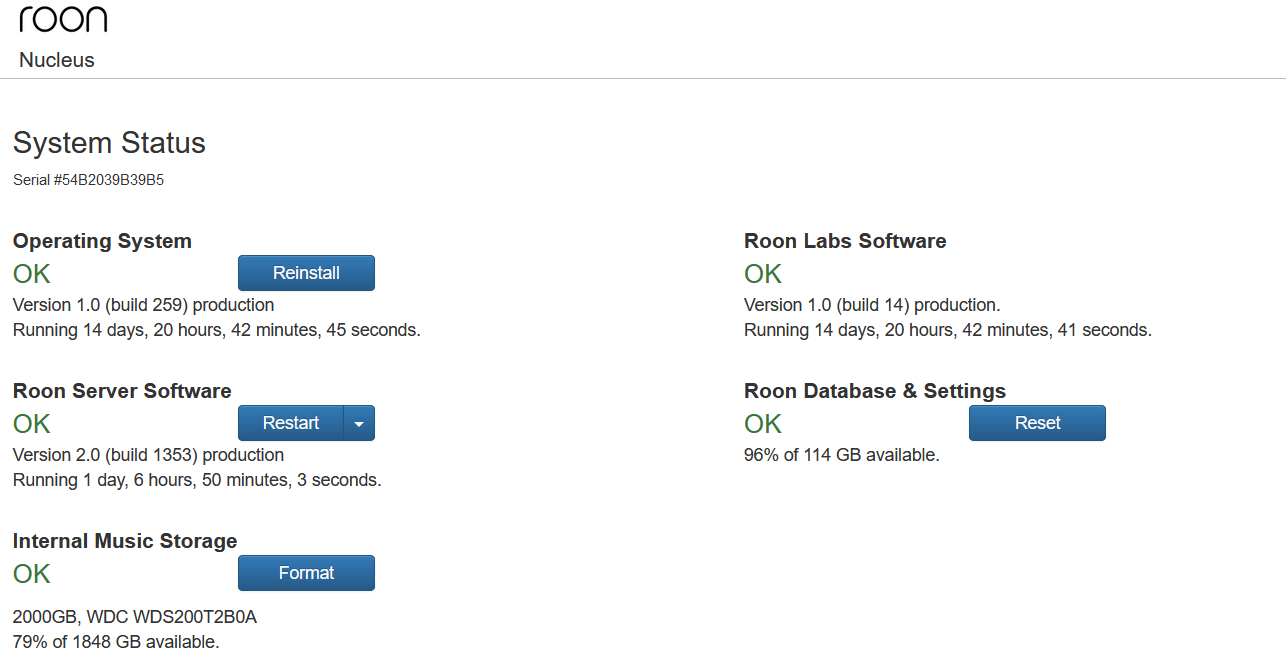Click the 96% of 114 GB available text
Screen dimensions: 1286x672
(x=839, y=454)
